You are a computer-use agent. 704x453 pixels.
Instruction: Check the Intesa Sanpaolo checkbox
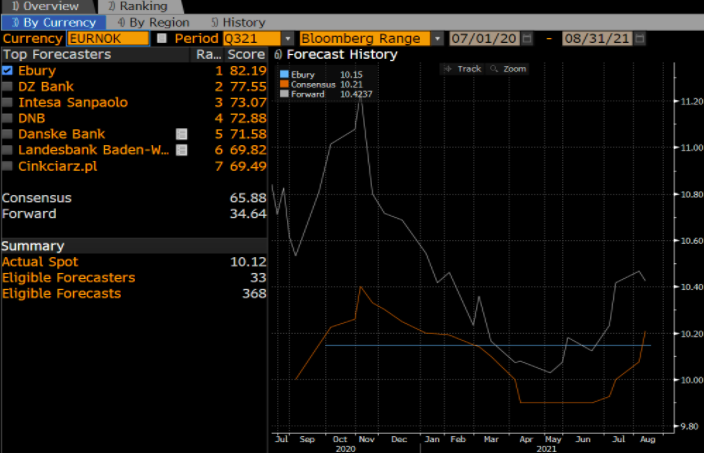(x=7, y=102)
